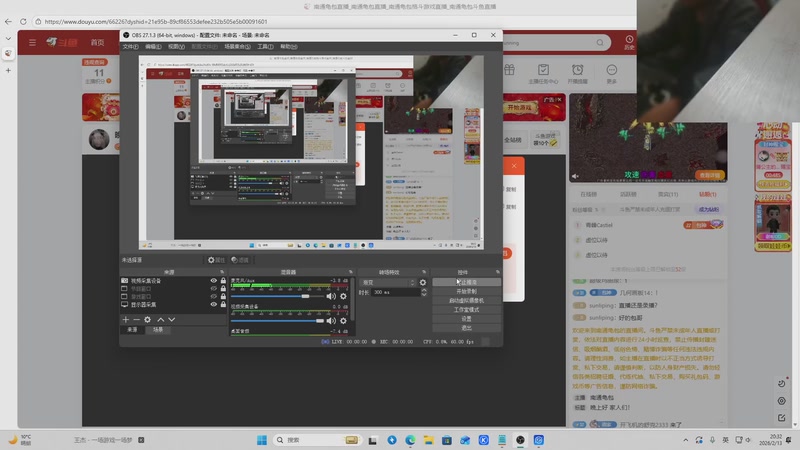Pop out the 混音器 dock panel icon

tap(351, 272)
